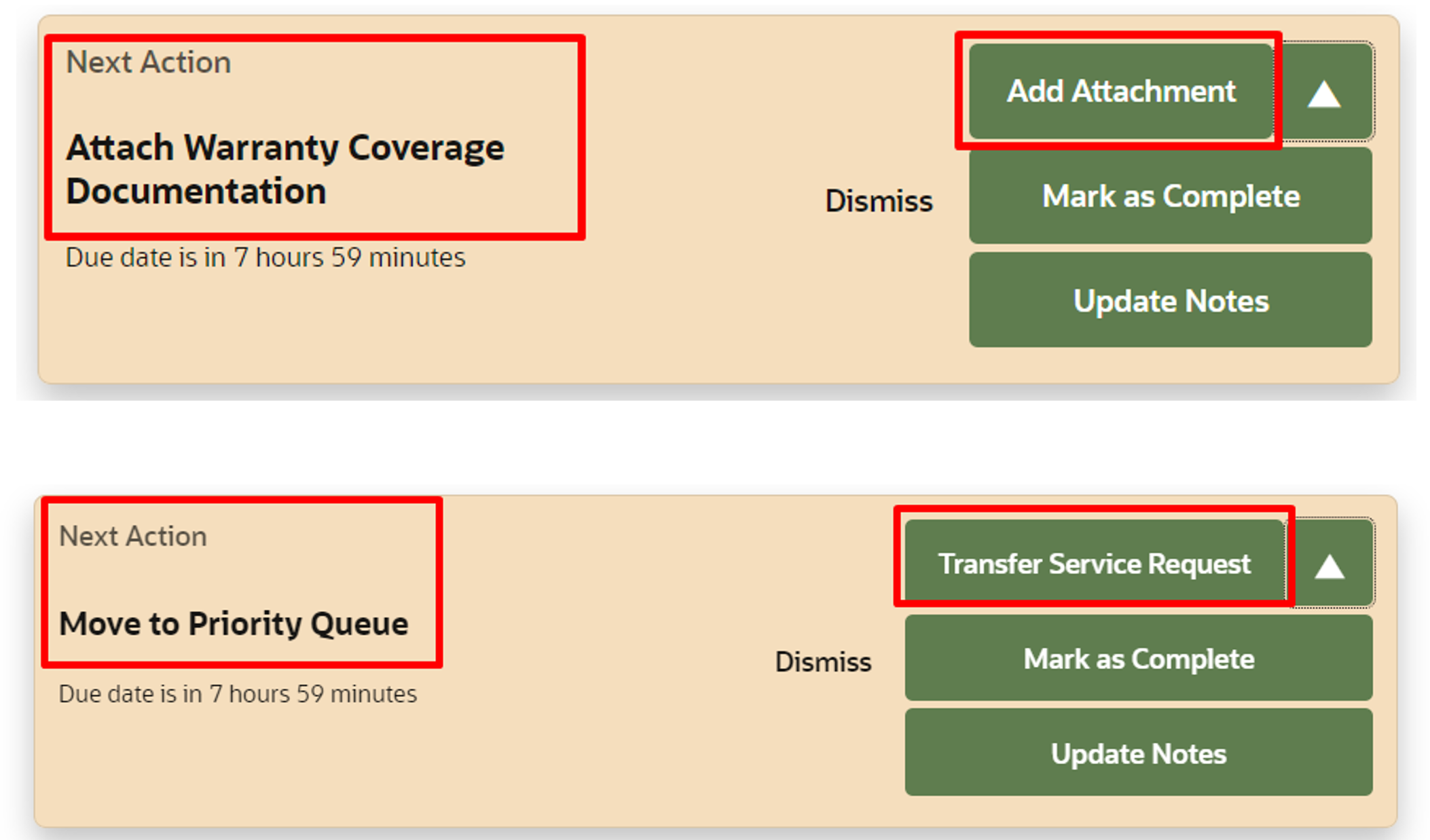Click the due date text in the Priority Queue card
The height and width of the screenshot is (840, 1430).
238,694
